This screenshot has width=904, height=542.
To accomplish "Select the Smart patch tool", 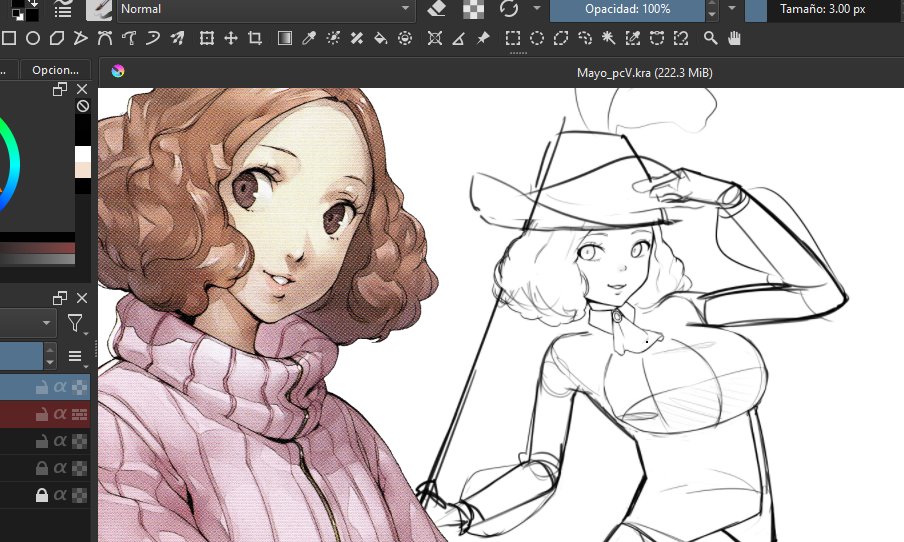I will (x=357, y=39).
